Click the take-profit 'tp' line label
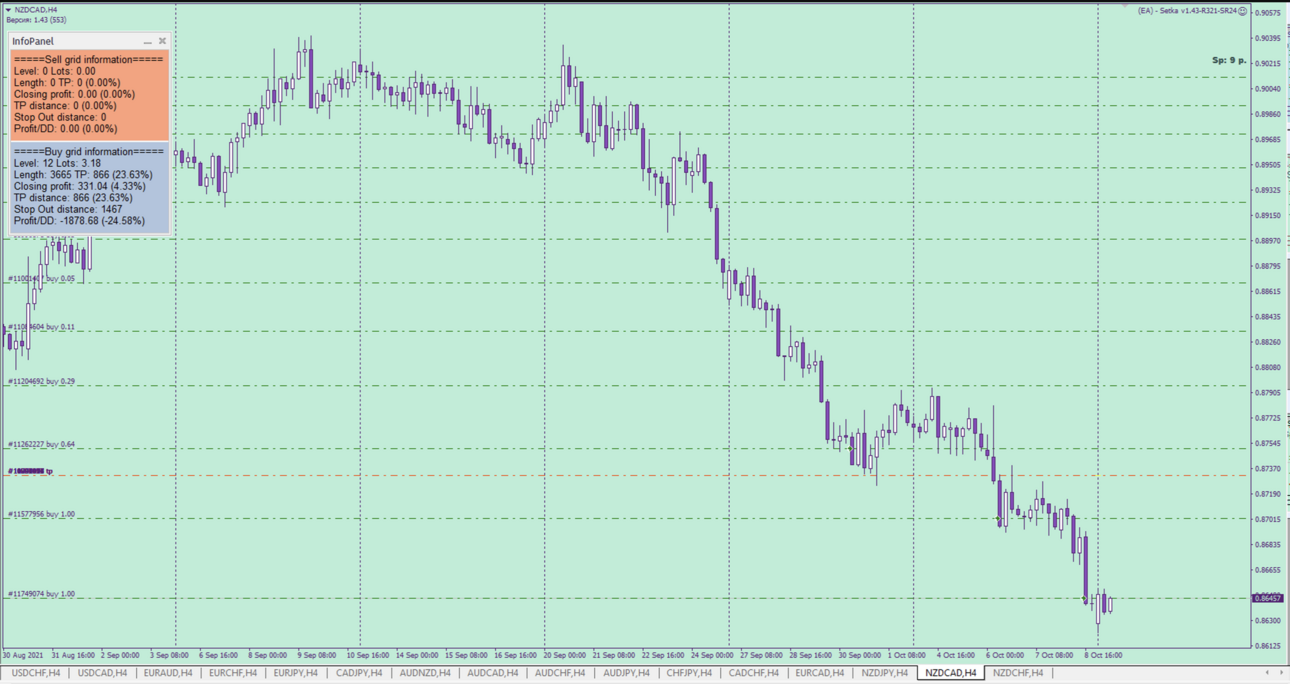This screenshot has width=1290, height=684. tap(30, 471)
